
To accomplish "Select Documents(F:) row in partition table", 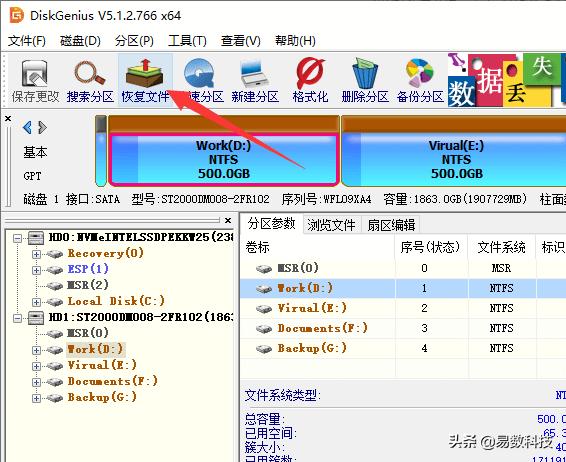I will 403,328.
